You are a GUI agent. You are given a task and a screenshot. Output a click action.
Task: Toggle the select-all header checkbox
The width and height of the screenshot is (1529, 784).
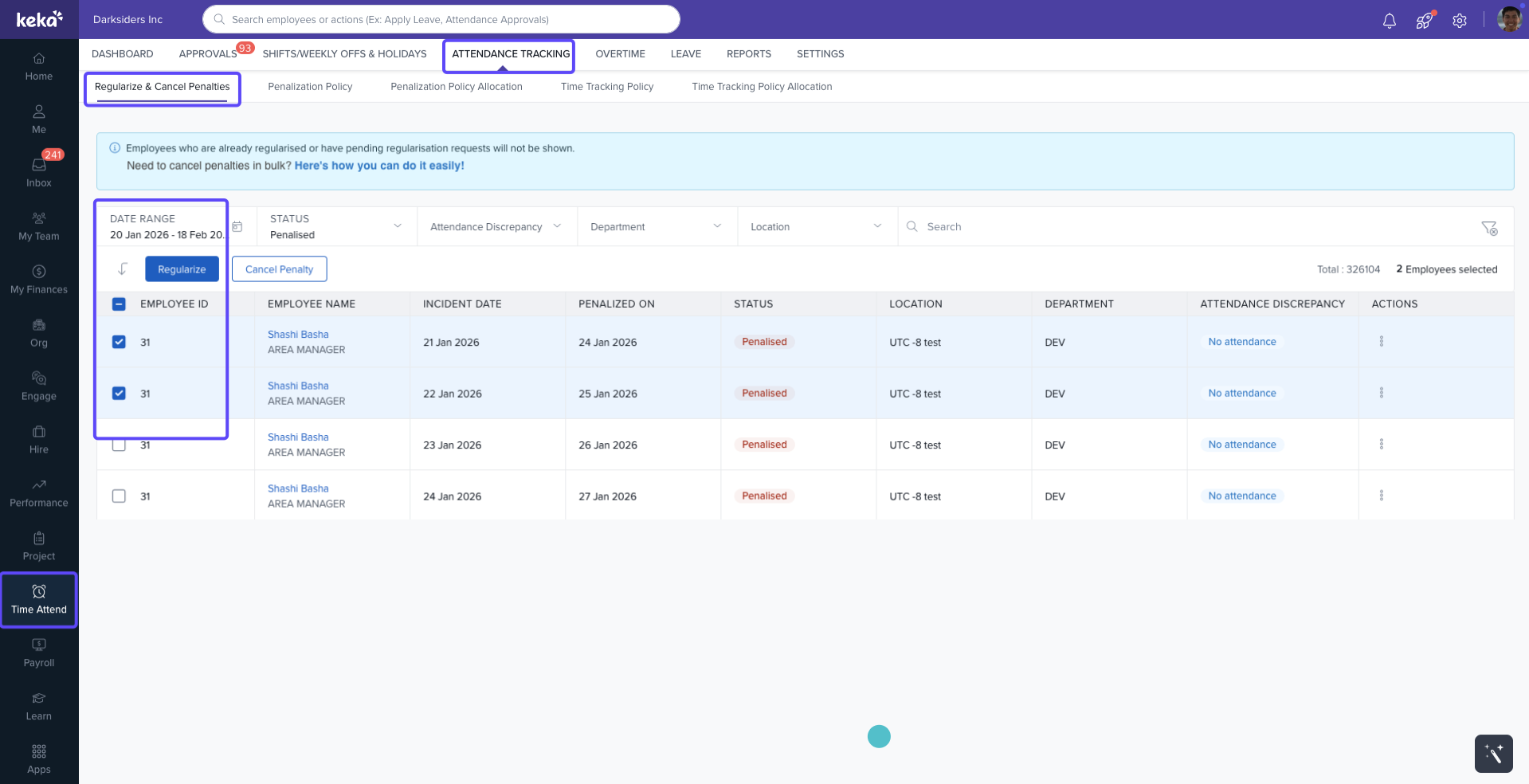119,304
